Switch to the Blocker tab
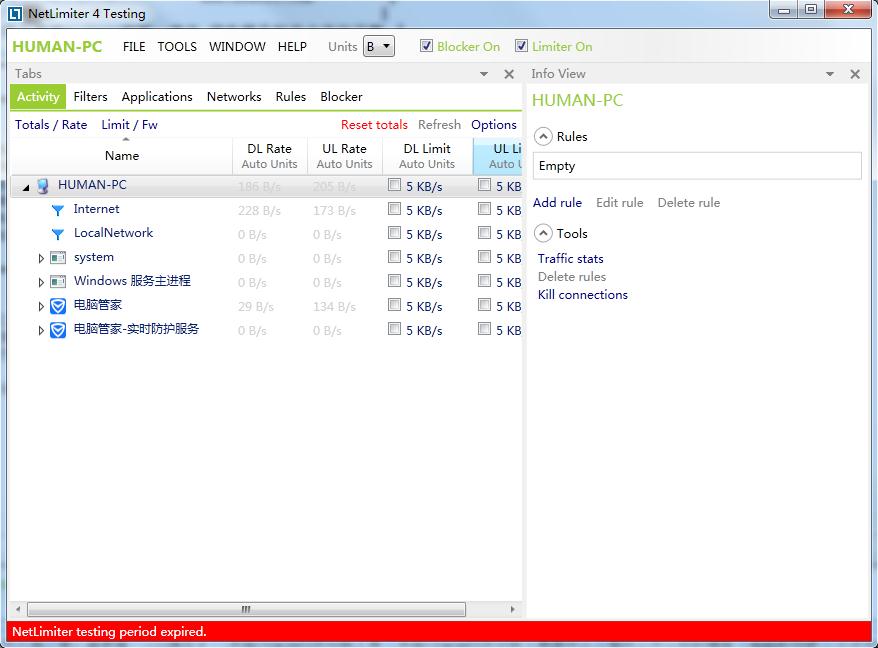The width and height of the screenshot is (878, 648). 341,97
